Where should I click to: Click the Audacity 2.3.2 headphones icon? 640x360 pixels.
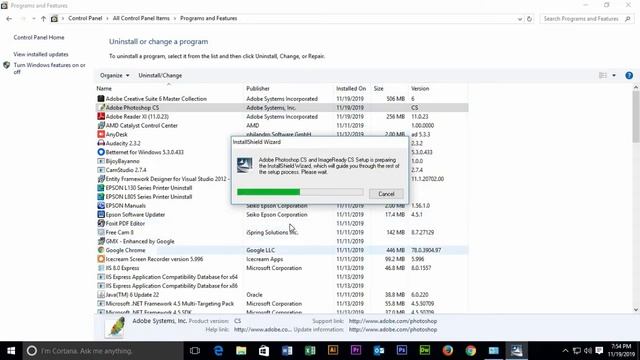point(101,143)
